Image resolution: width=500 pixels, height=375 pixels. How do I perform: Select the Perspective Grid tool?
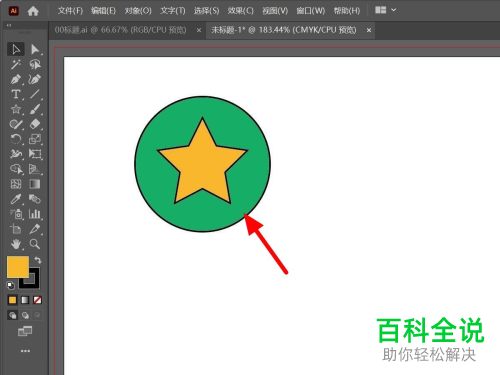coord(35,169)
